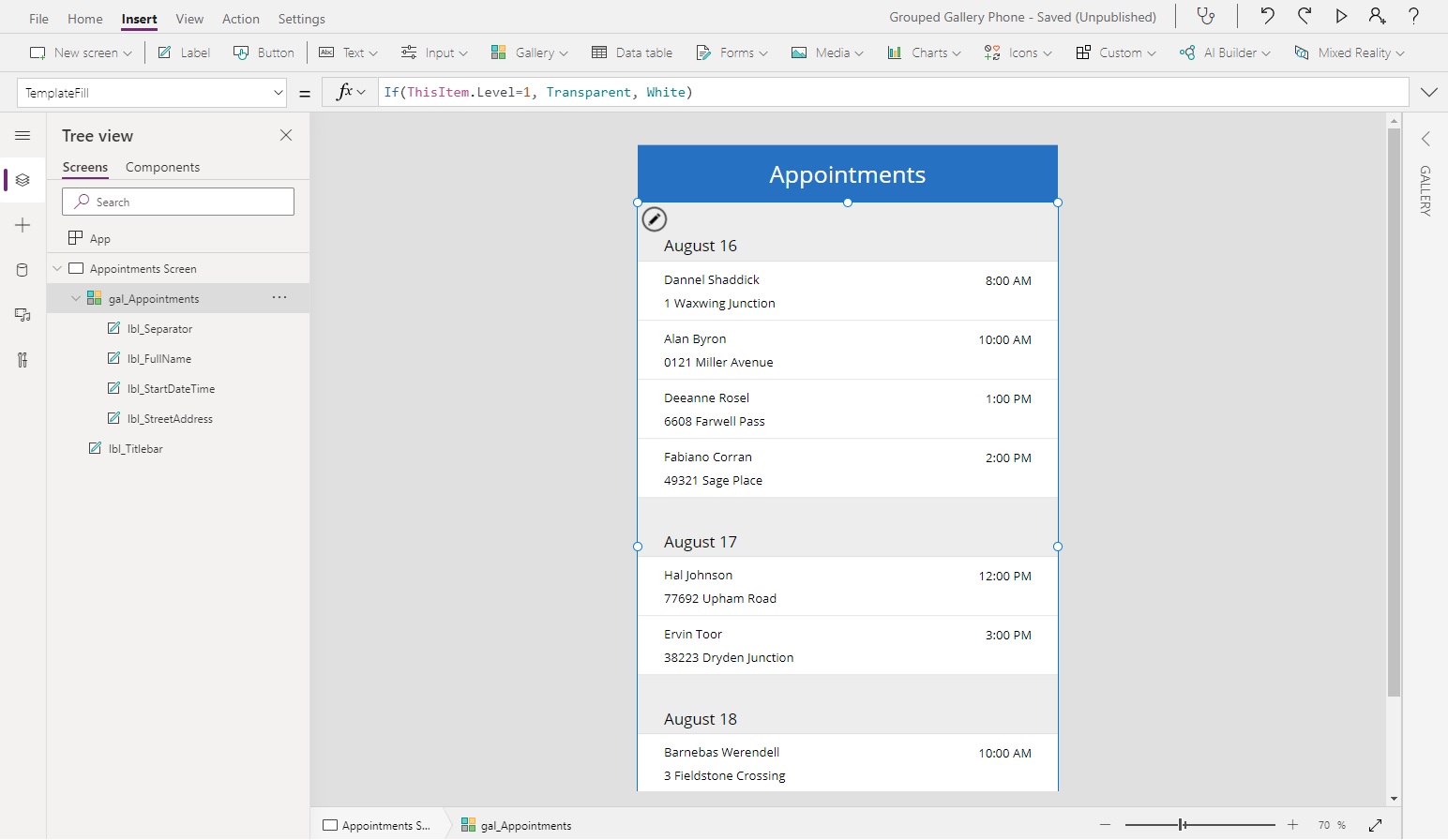Create a New screen
The width and height of the screenshot is (1448, 840).
point(80,52)
